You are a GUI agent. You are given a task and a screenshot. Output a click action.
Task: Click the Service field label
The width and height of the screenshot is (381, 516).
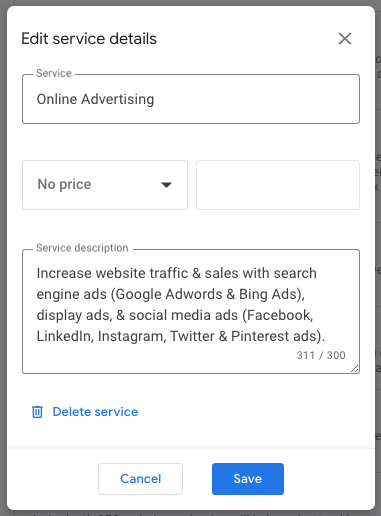tap(54, 73)
